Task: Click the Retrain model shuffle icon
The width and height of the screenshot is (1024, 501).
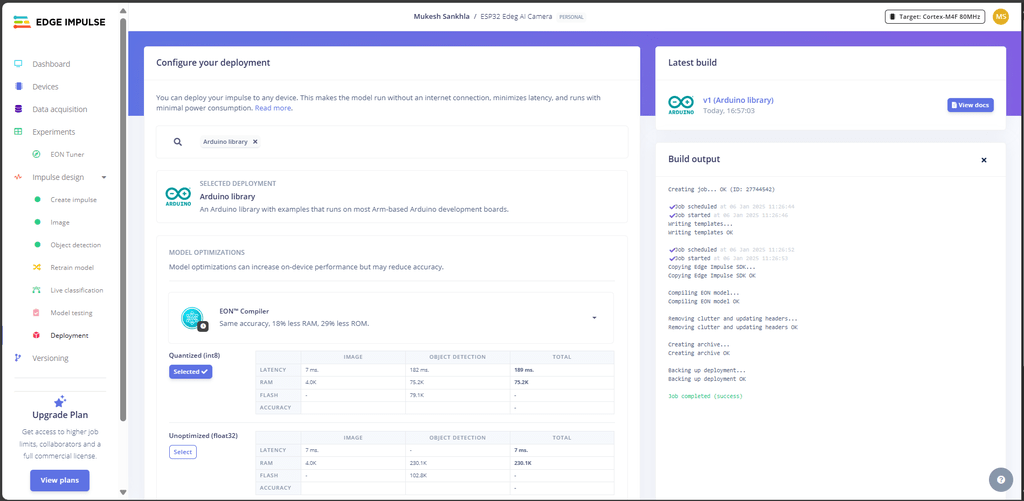Action: tap(37, 267)
